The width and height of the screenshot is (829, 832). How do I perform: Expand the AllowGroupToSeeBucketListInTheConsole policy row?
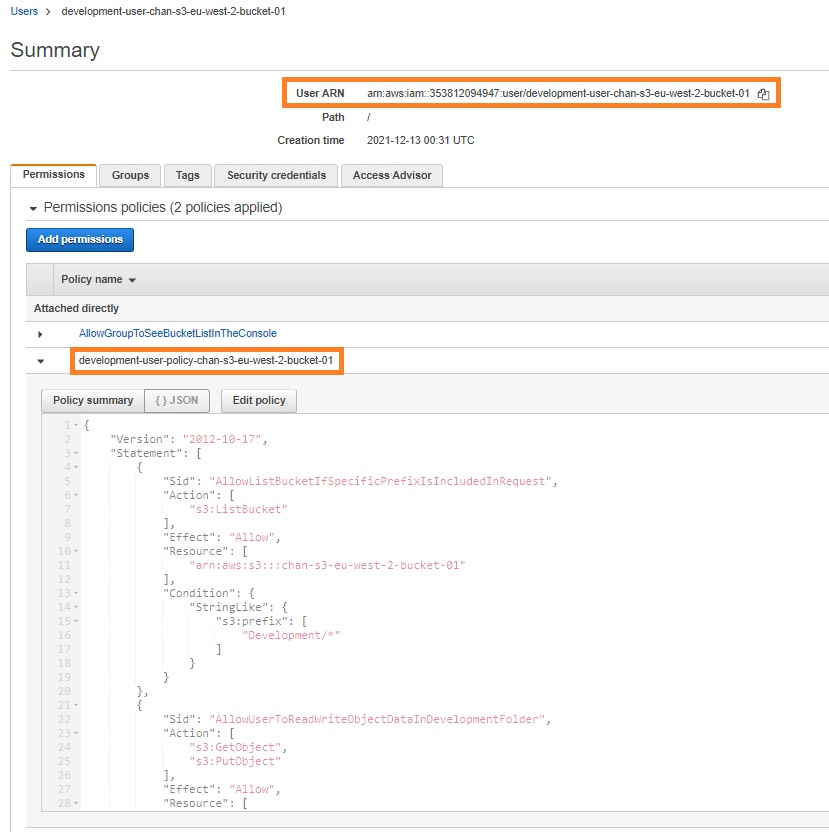(40, 334)
